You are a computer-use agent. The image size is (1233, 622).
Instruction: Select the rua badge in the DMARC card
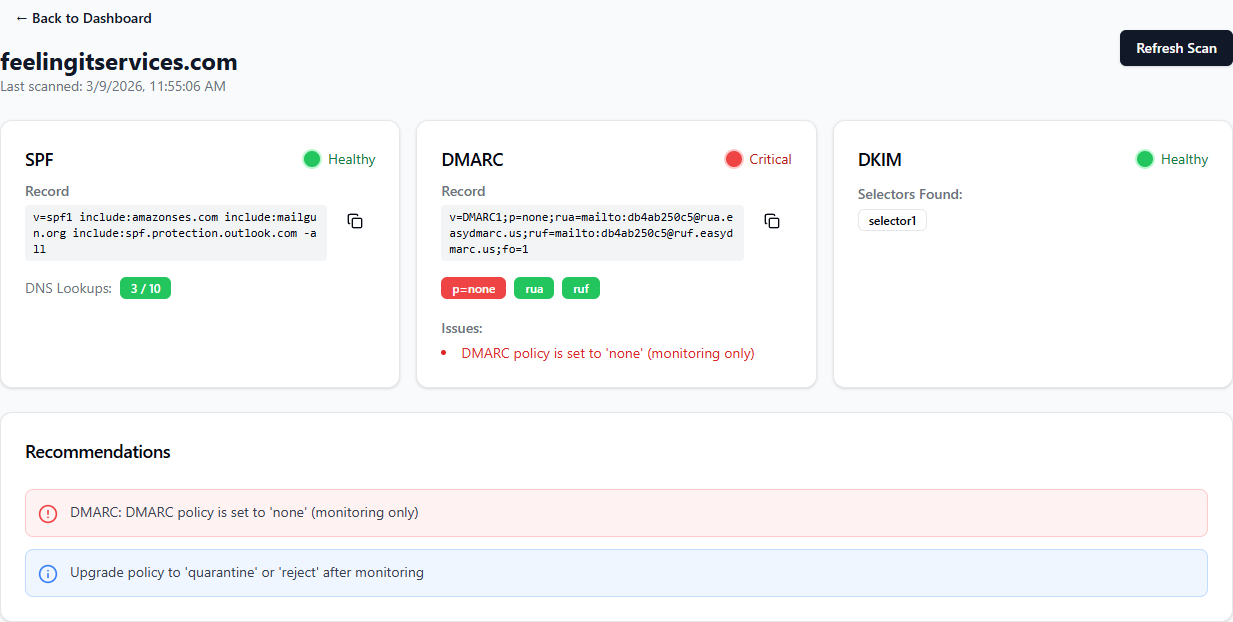coord(533,288)
